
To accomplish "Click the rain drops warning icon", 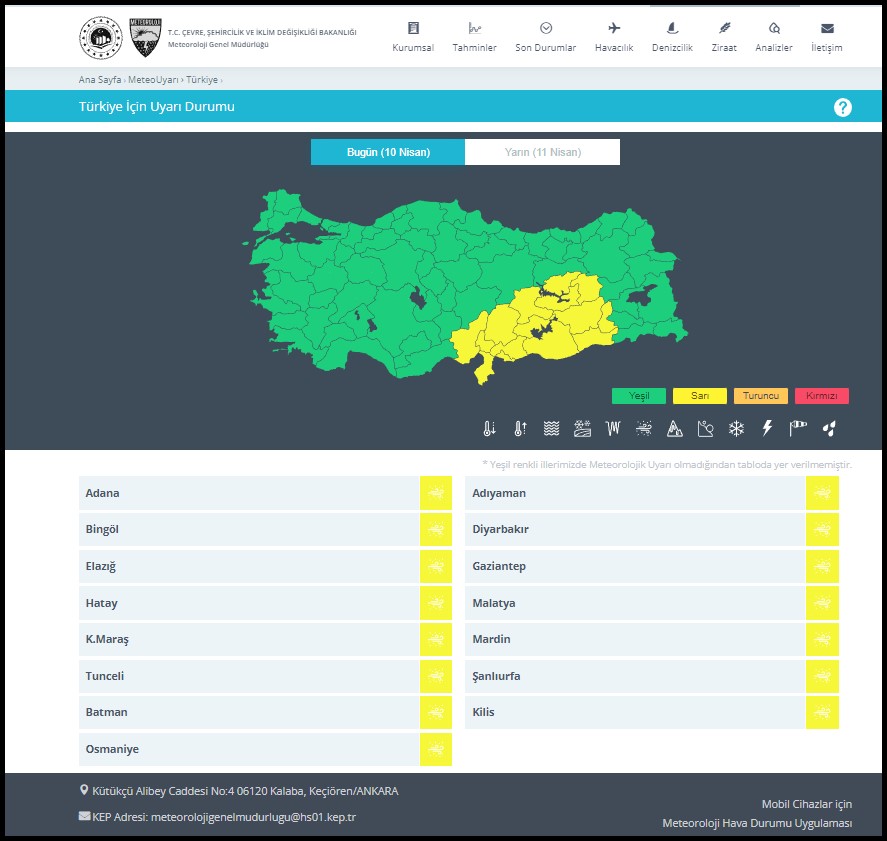I will pos(828,429).
